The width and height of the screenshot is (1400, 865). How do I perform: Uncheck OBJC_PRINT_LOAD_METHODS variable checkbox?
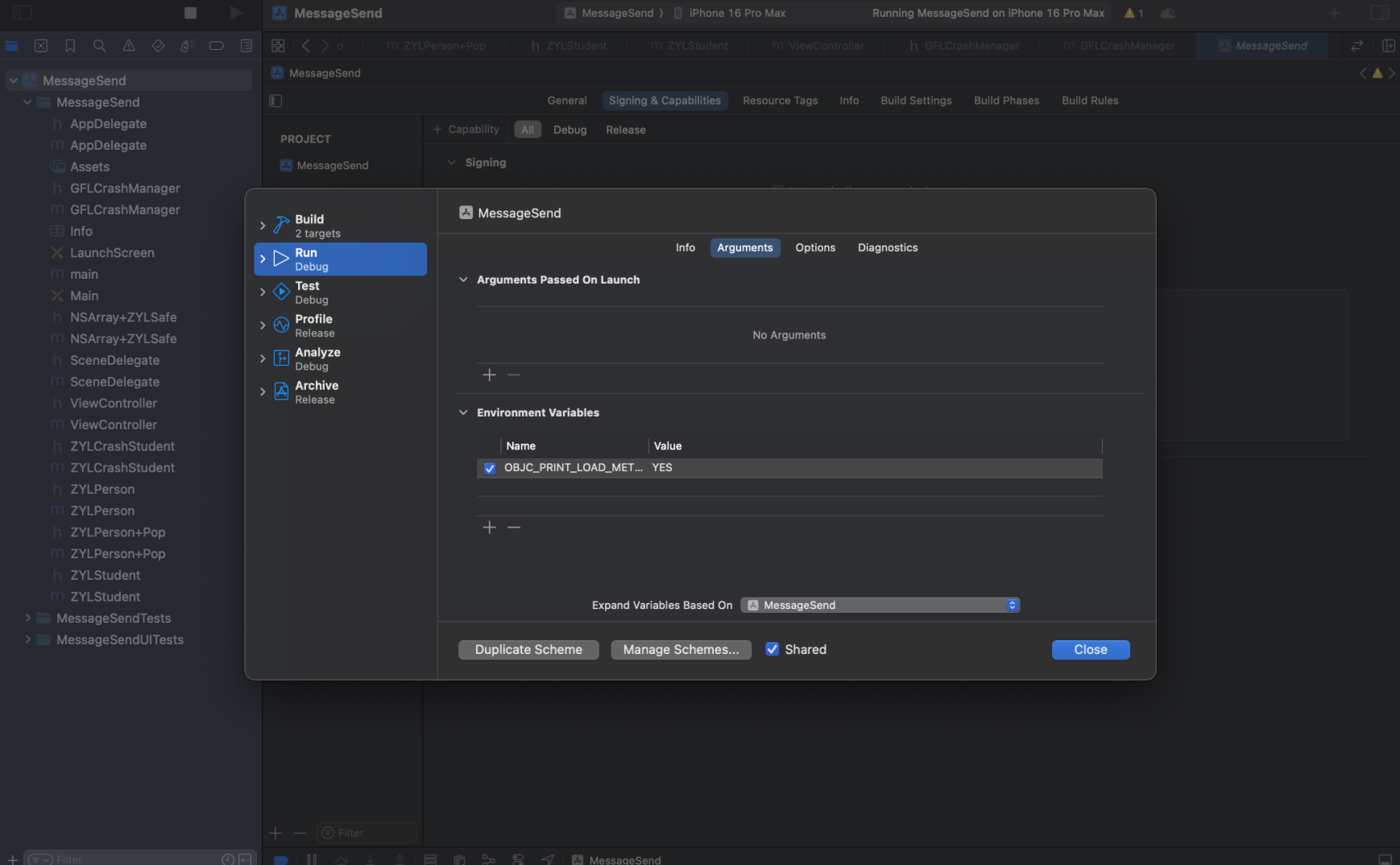tap(490, 468)
